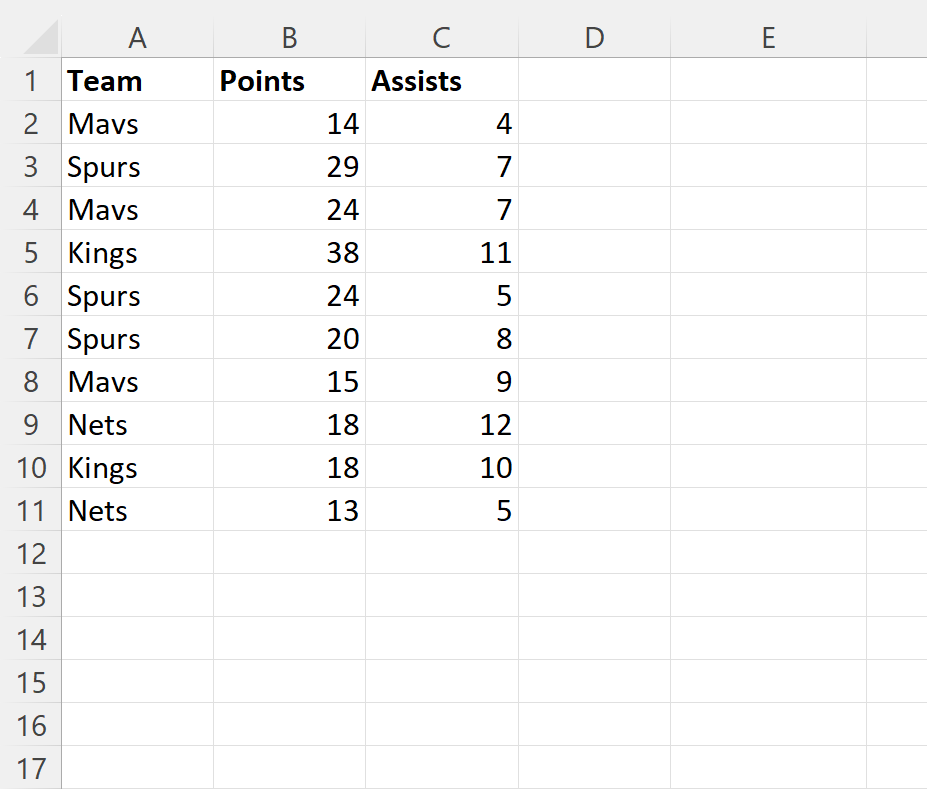Click the Team header cell

click(x=138, y=81)
